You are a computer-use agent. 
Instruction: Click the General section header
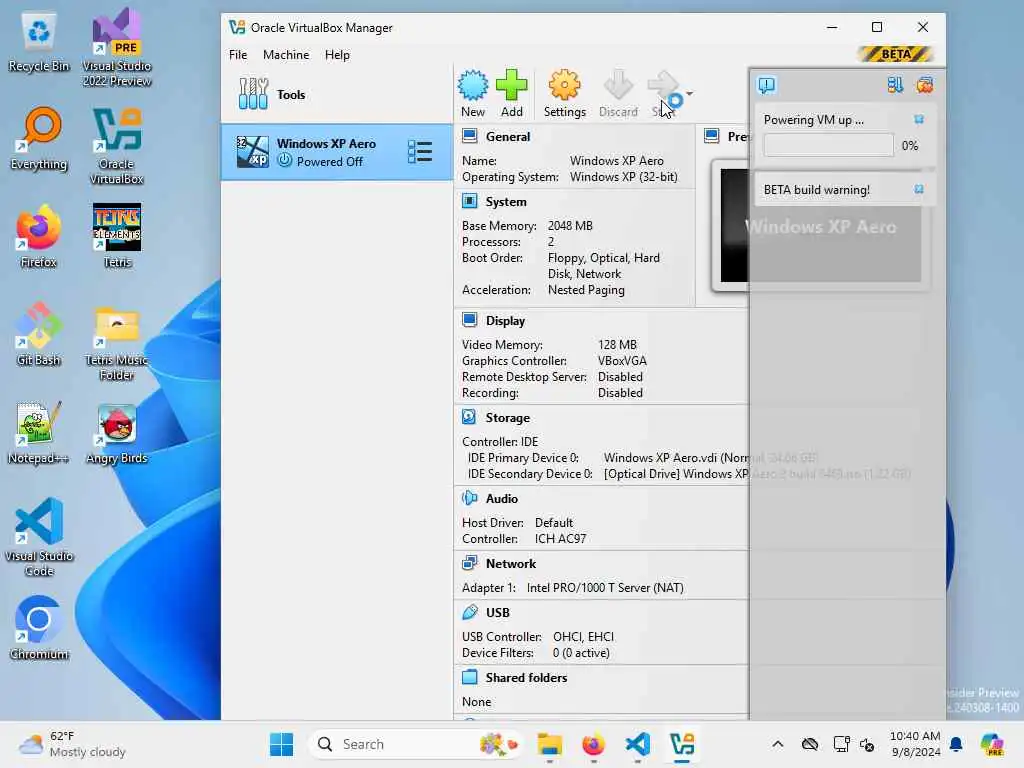tap(507, 136)
